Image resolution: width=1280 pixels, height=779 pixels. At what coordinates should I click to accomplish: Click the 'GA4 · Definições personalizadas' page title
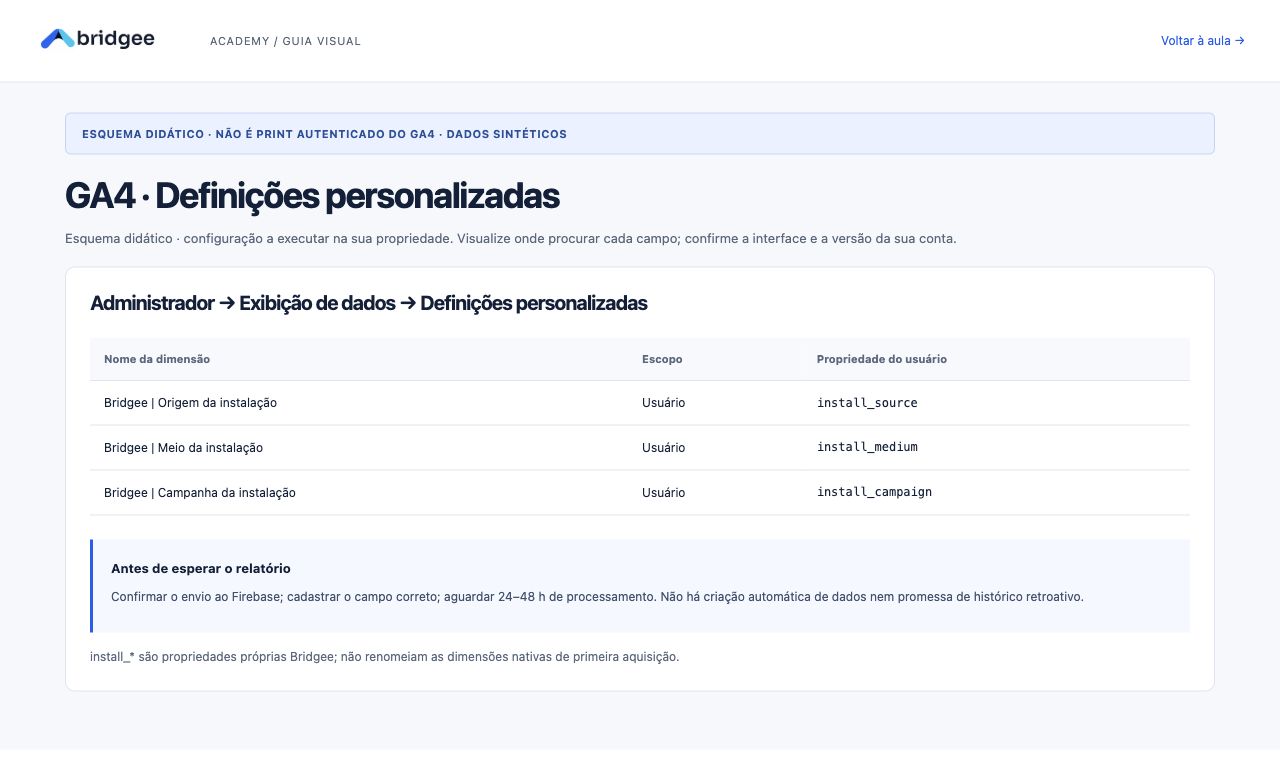[x=312, y=196]
